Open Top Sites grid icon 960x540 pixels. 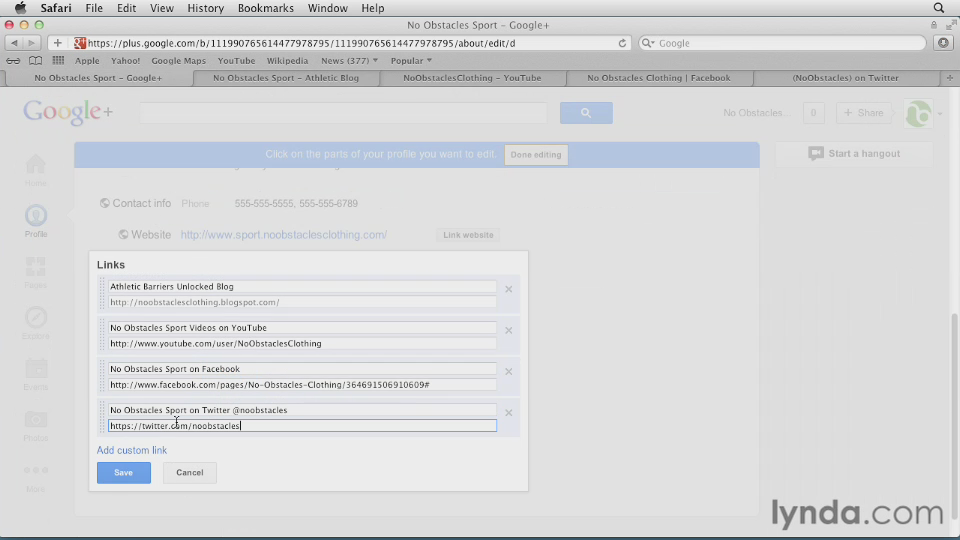click(x=58, y=61)
